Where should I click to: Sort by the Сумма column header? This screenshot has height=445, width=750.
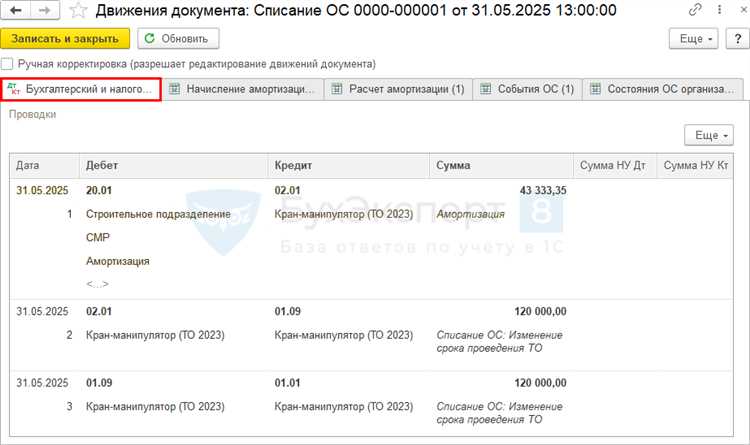(x=501, y=166)
